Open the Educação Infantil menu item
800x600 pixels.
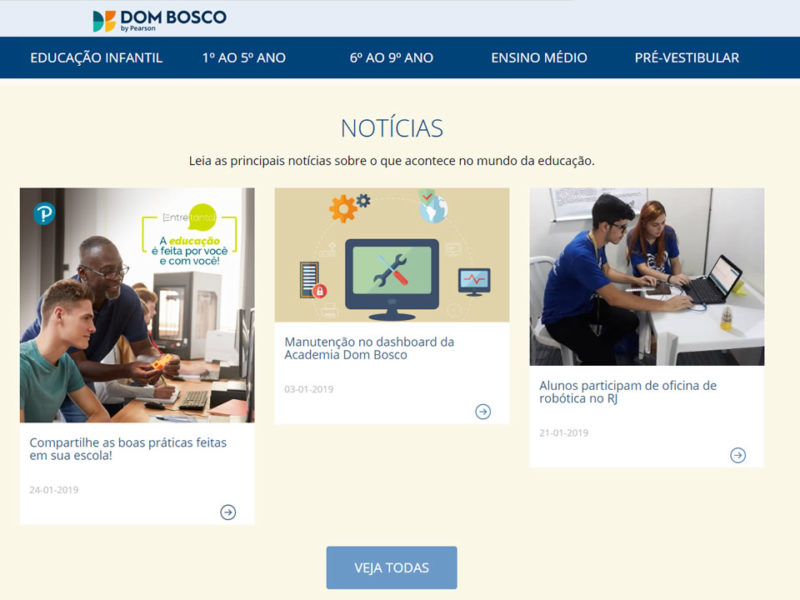96,58
